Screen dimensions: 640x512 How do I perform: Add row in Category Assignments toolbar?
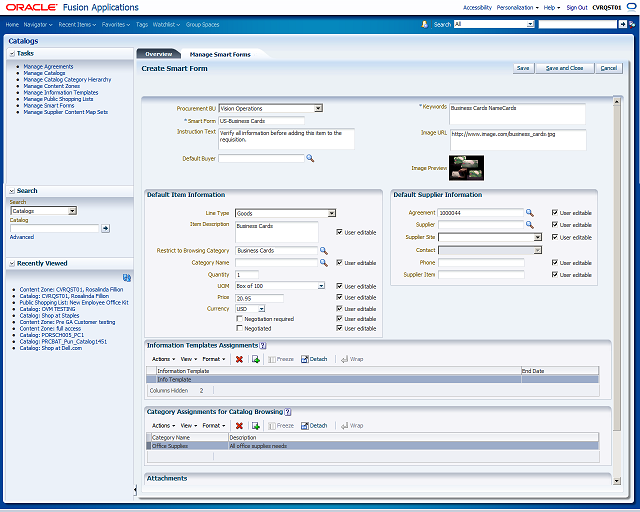[256, 426]
